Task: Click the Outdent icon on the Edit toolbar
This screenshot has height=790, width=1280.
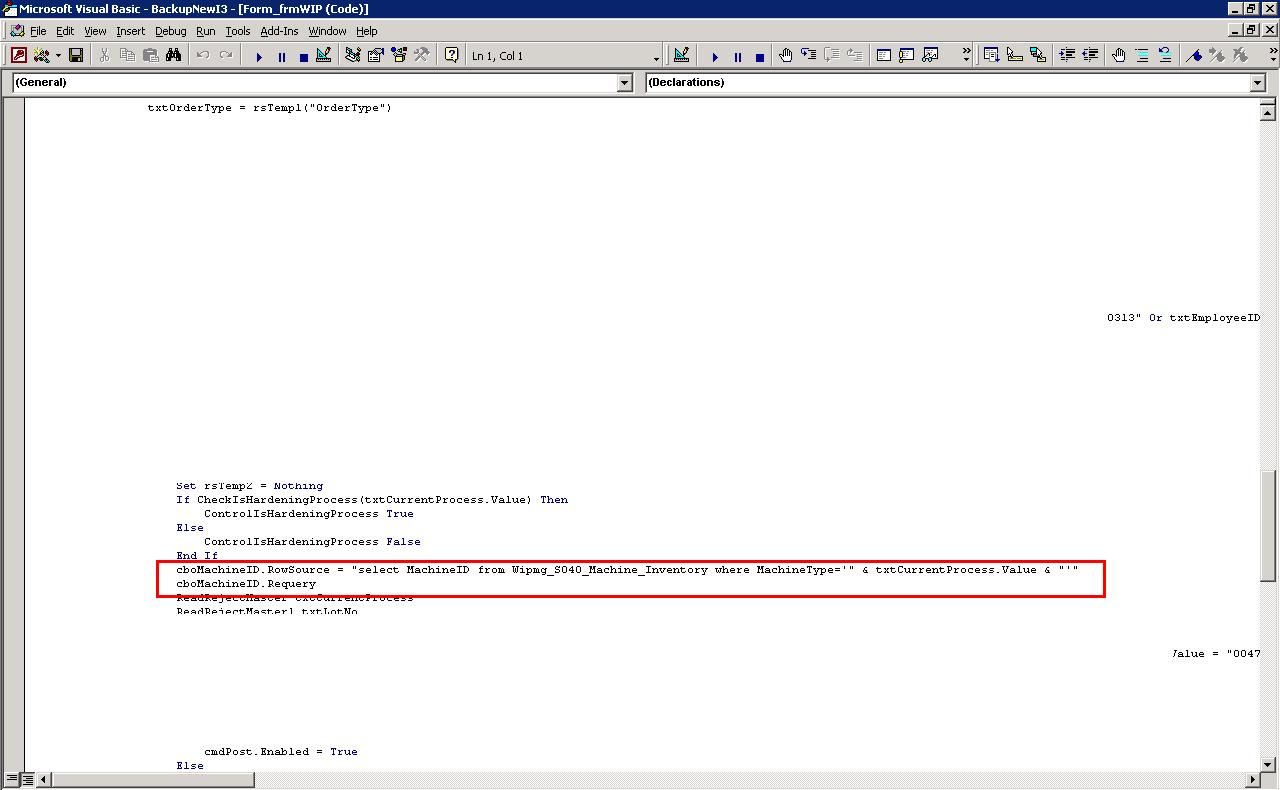Action: 1090,56
